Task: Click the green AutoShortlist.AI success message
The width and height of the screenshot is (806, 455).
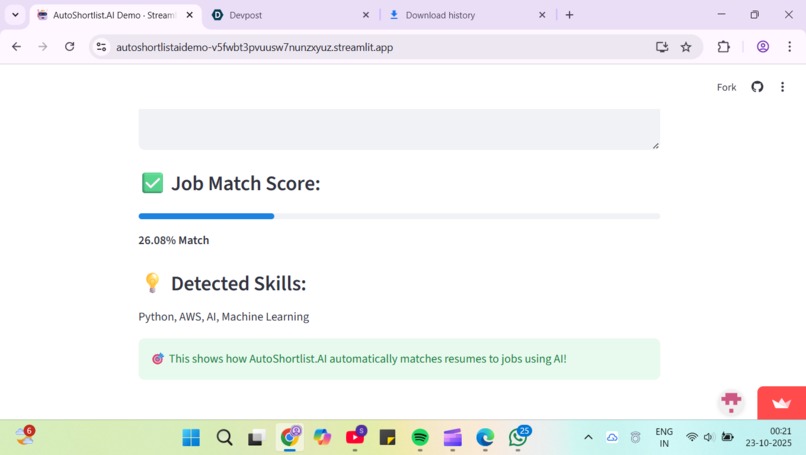Action: pos(399,359)
